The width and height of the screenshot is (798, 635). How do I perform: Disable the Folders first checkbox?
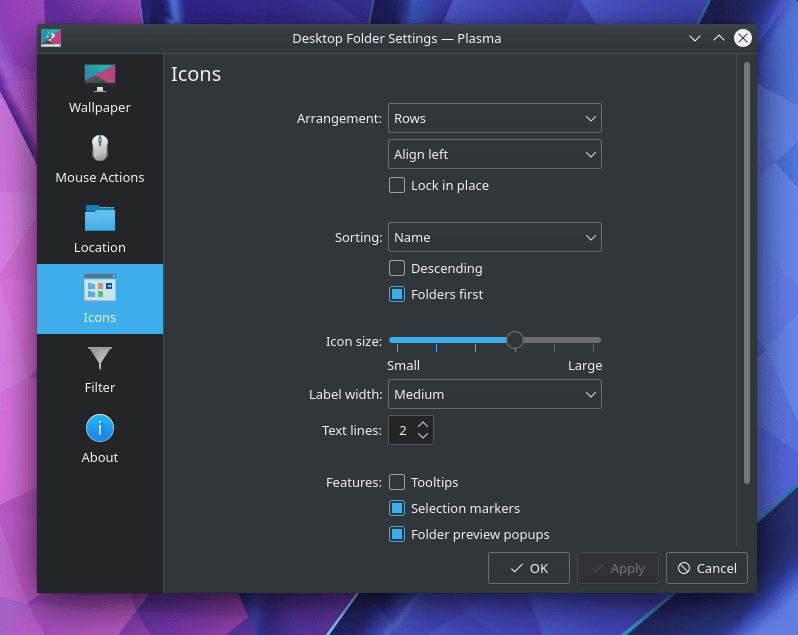[x=397, y=294]
